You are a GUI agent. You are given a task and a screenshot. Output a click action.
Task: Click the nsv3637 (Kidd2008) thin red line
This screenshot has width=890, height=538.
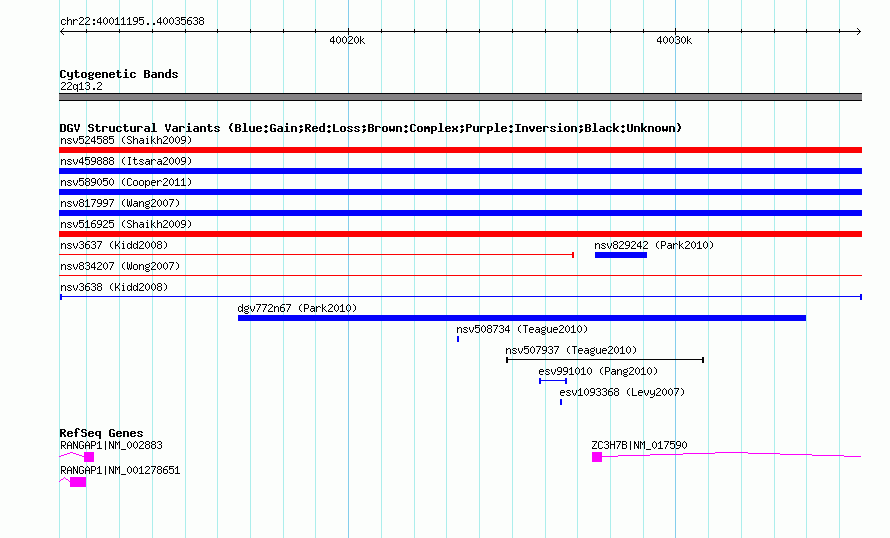tap(317, 255)
